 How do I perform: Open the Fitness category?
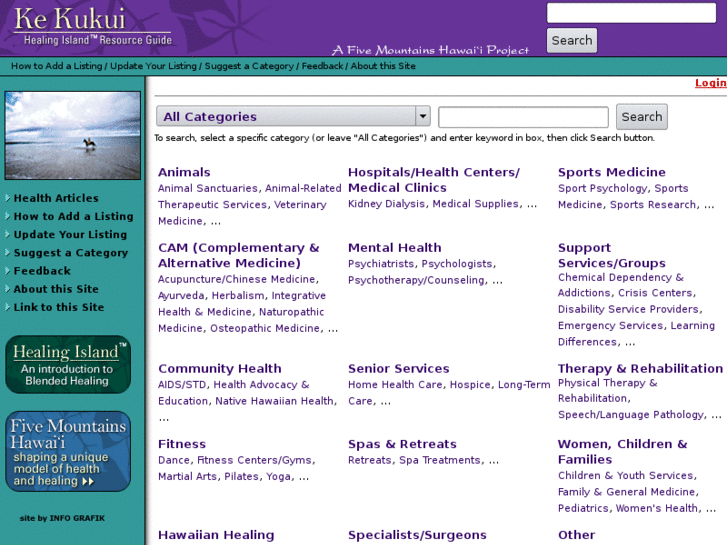(182, 444)
